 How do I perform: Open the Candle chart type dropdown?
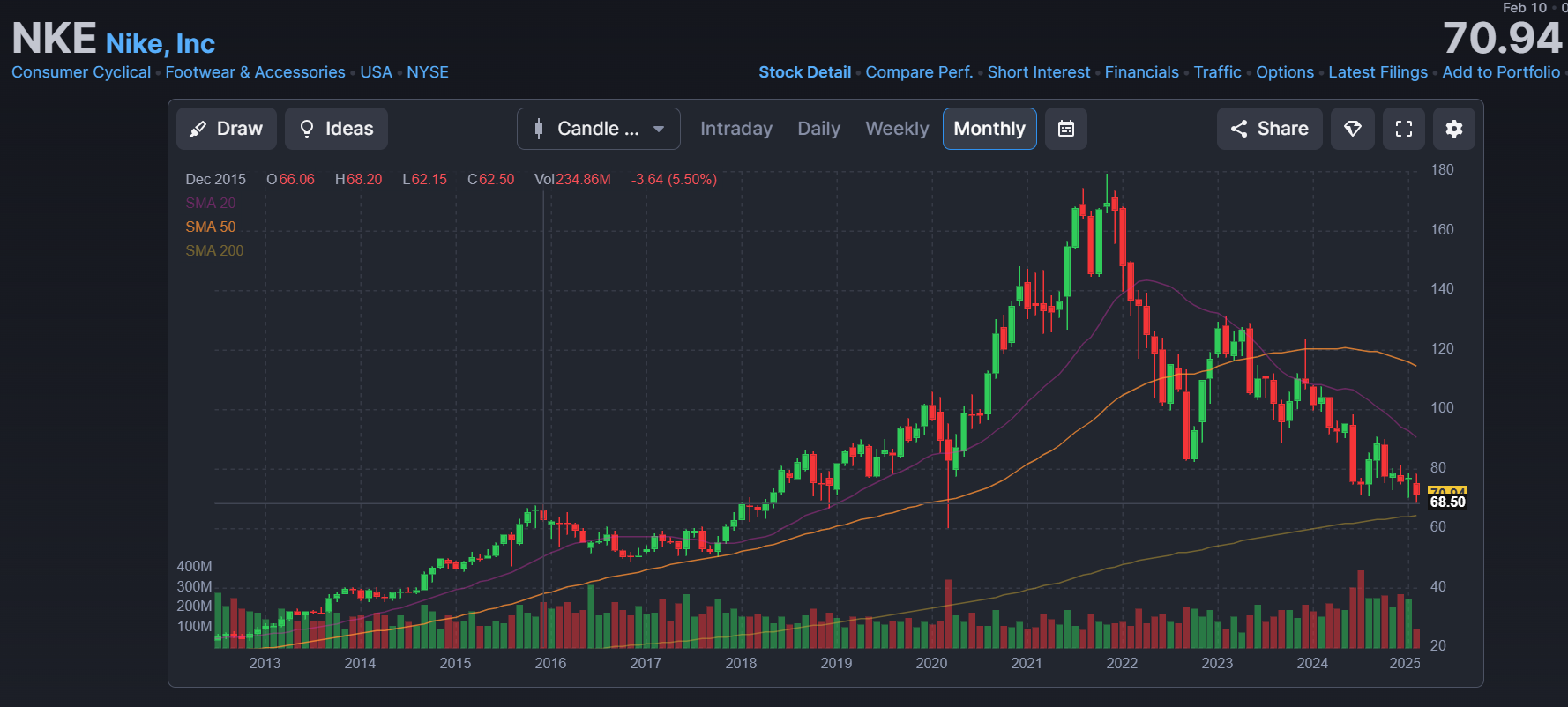point(599,129)
